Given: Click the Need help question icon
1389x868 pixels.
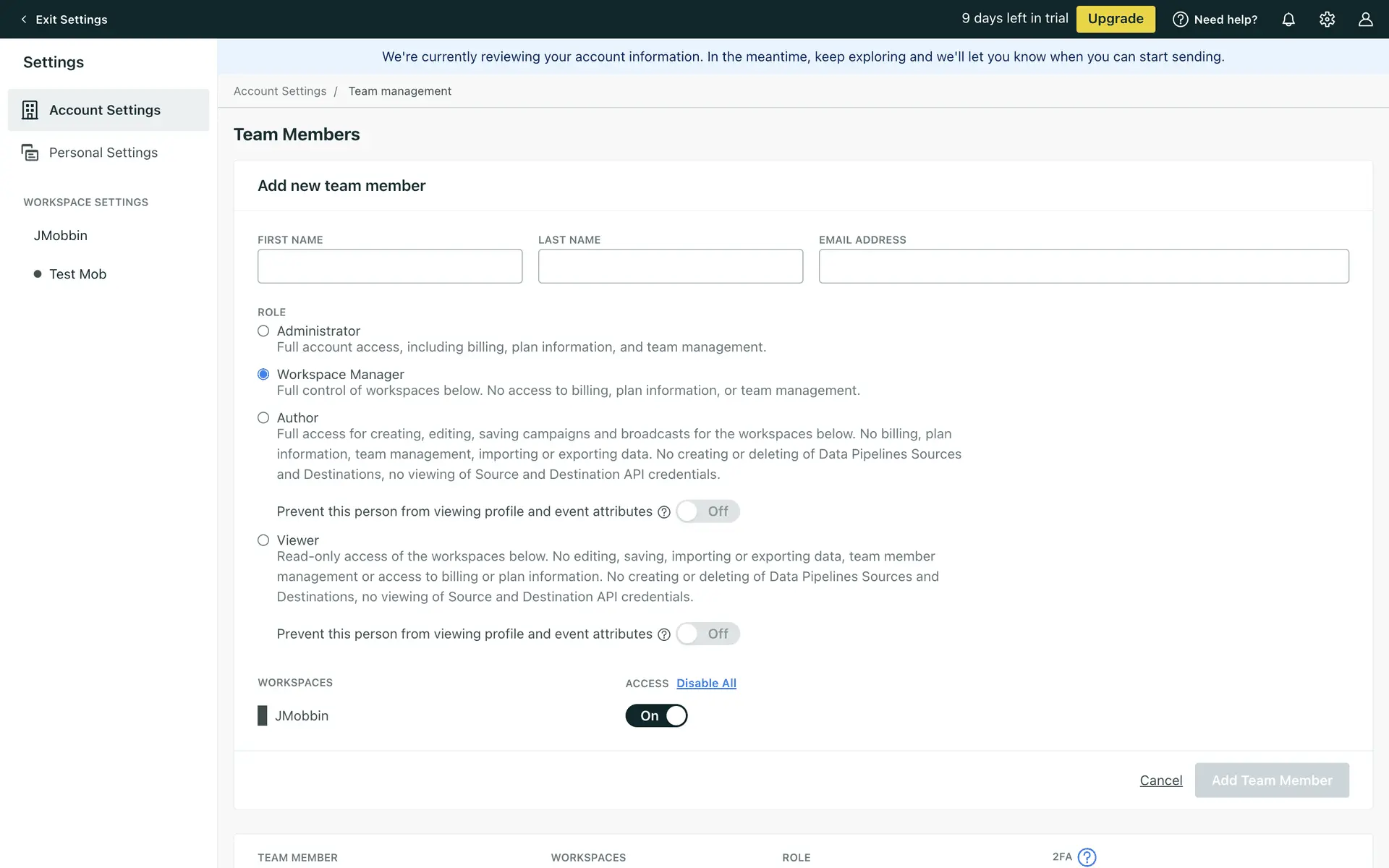Looking at the screenshot, I should click(x=1180, y=20).
